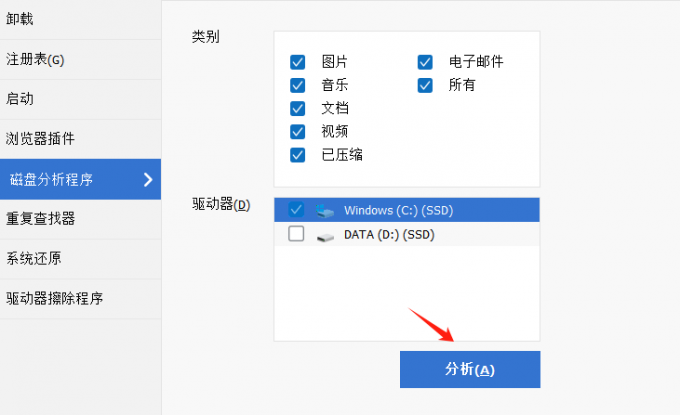Open the 启动 sidebar section
The height and width of the screenshot is (415, 680).
pyautogui.click(x=81, y=99)
